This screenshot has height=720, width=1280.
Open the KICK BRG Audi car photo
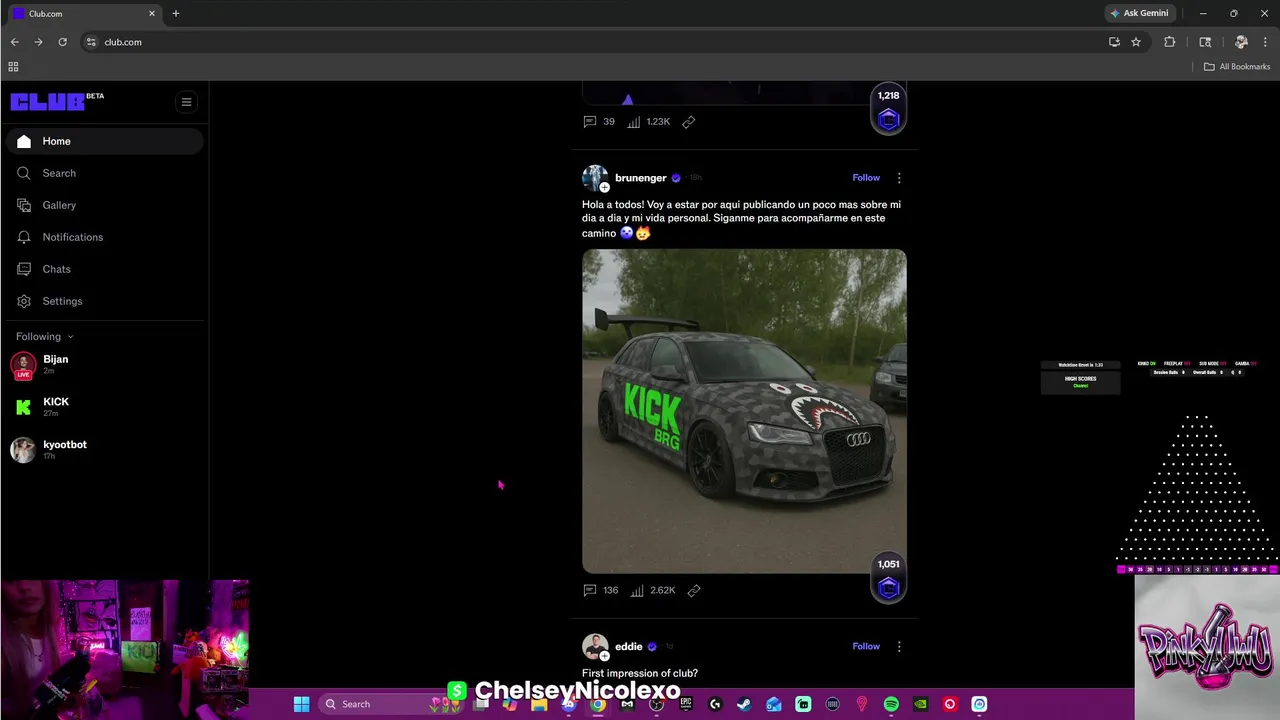[744, 411]
